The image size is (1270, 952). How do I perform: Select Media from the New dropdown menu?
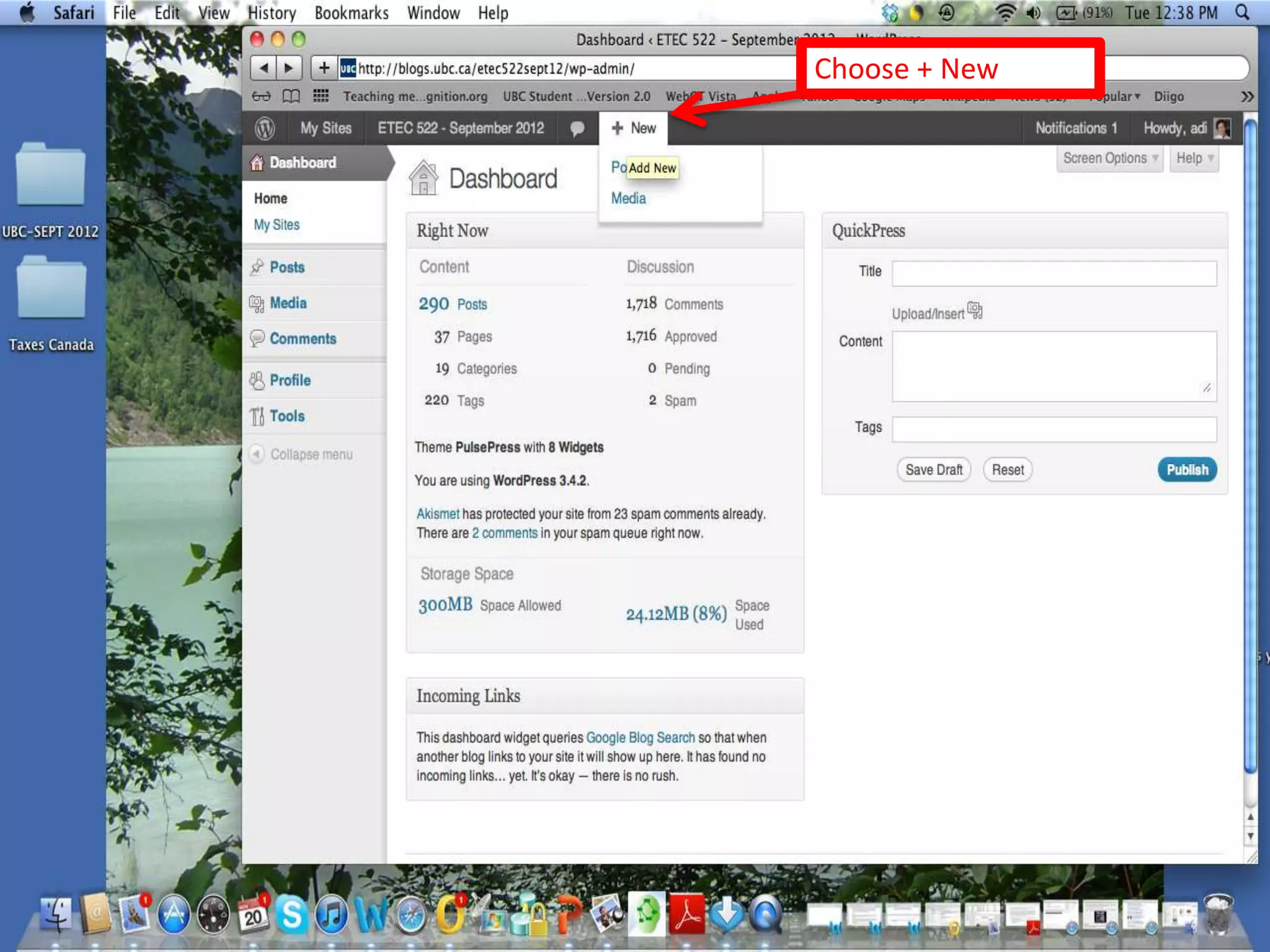pyautogui.click(x=628, y=198)
